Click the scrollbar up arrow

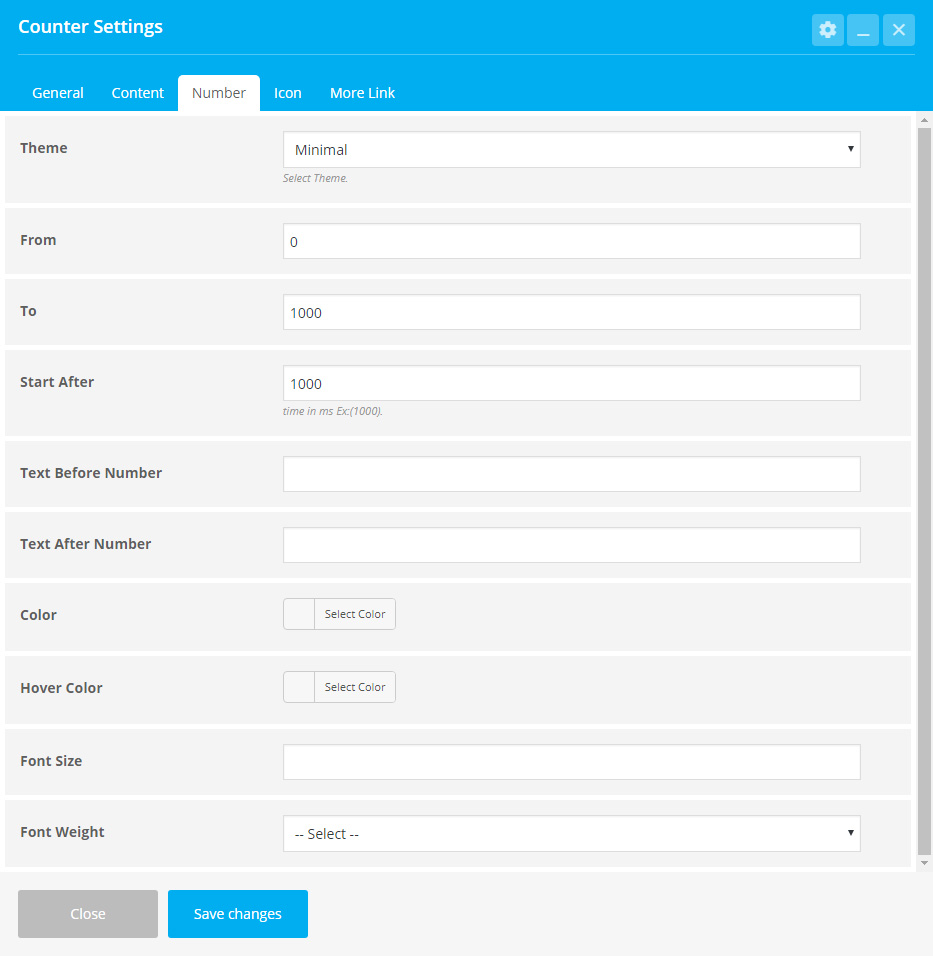coord(924,121)
